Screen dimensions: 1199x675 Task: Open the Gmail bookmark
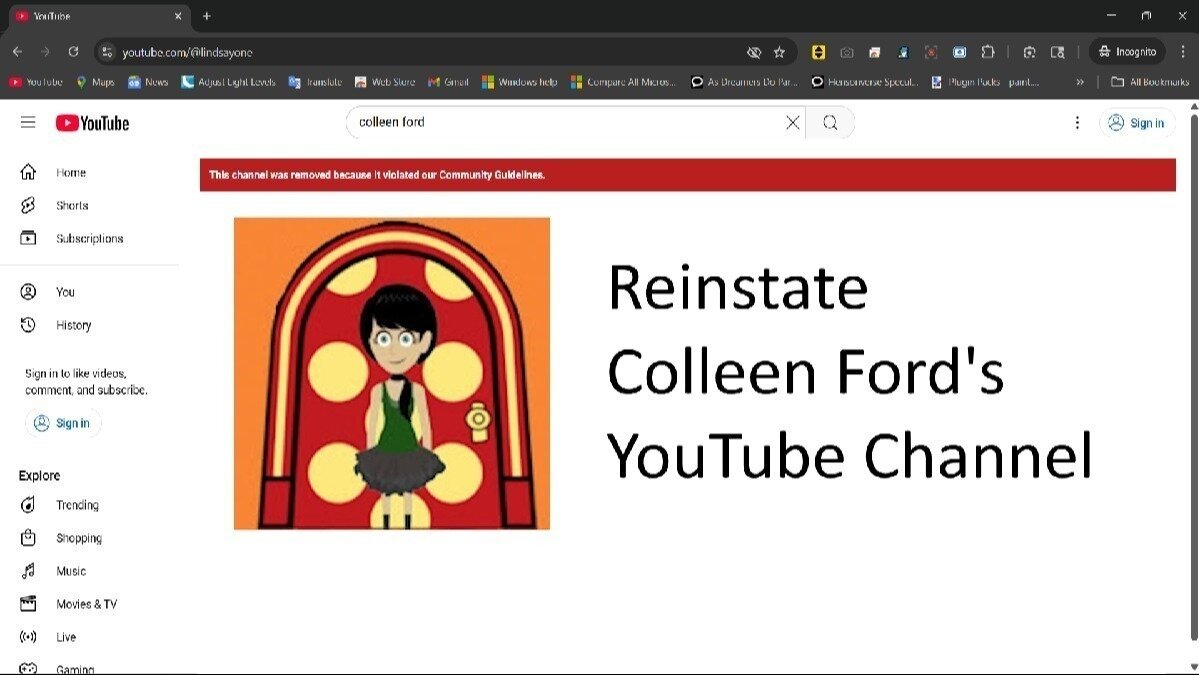448,82
